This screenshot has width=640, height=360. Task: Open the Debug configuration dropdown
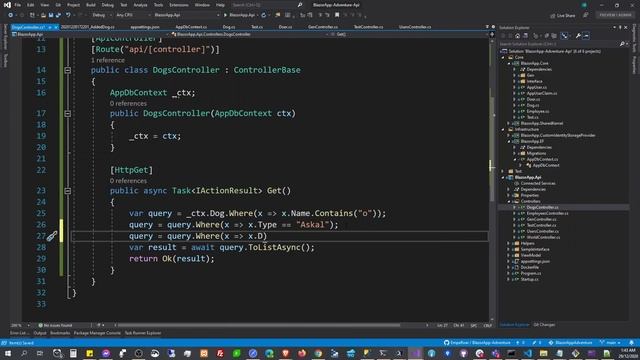pyautogui.click(x=101, y=15)
